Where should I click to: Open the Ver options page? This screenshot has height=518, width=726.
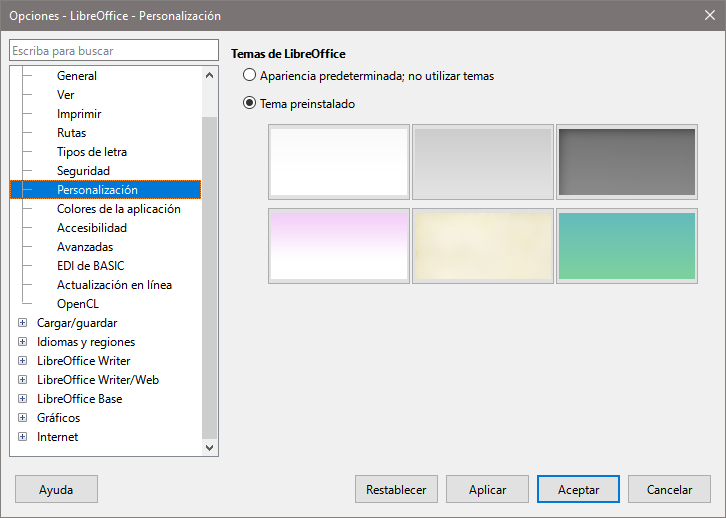(65, 95)
